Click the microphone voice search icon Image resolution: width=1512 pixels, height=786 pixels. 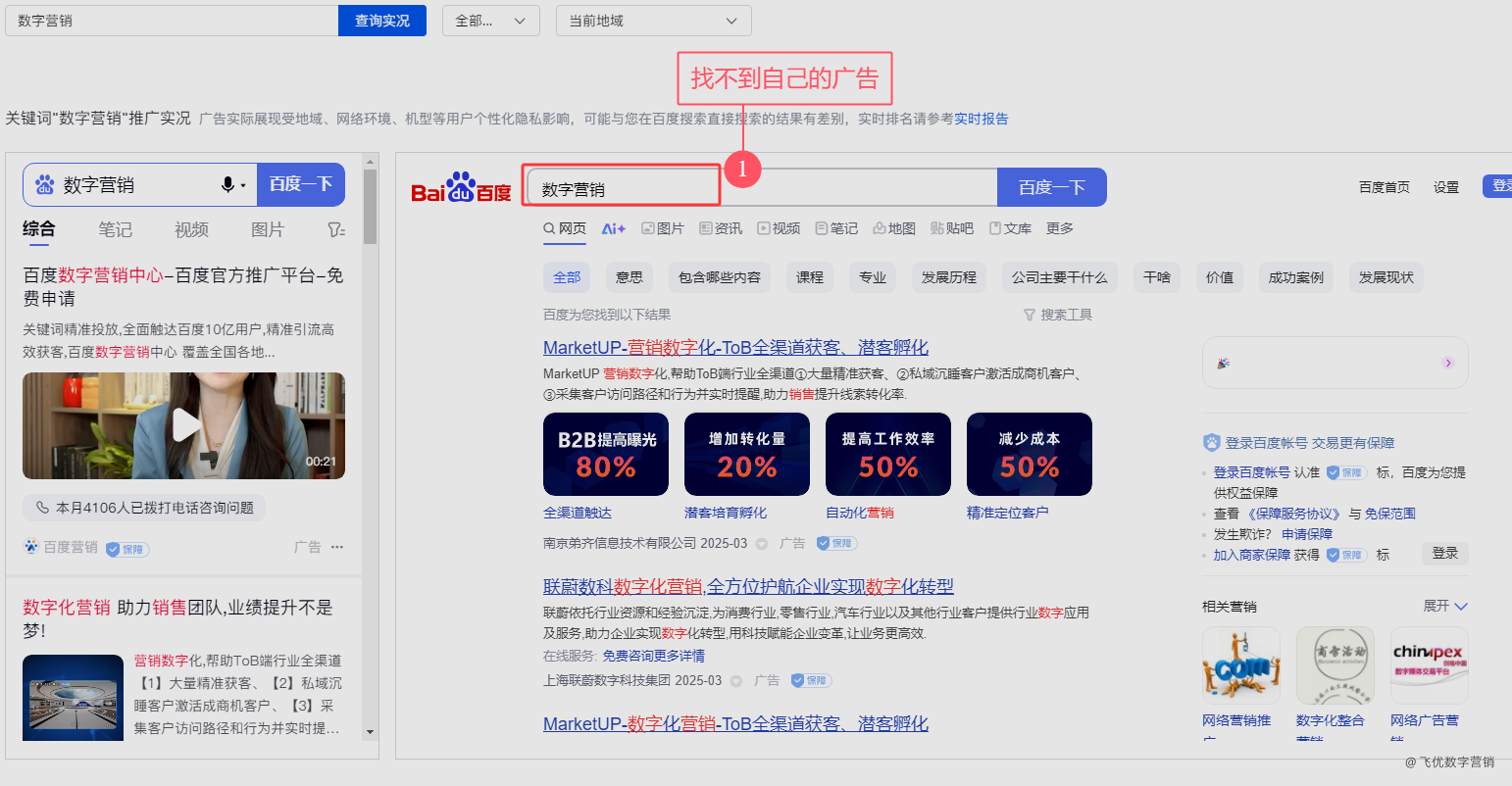pyautogui.click(x=227, y=184)
